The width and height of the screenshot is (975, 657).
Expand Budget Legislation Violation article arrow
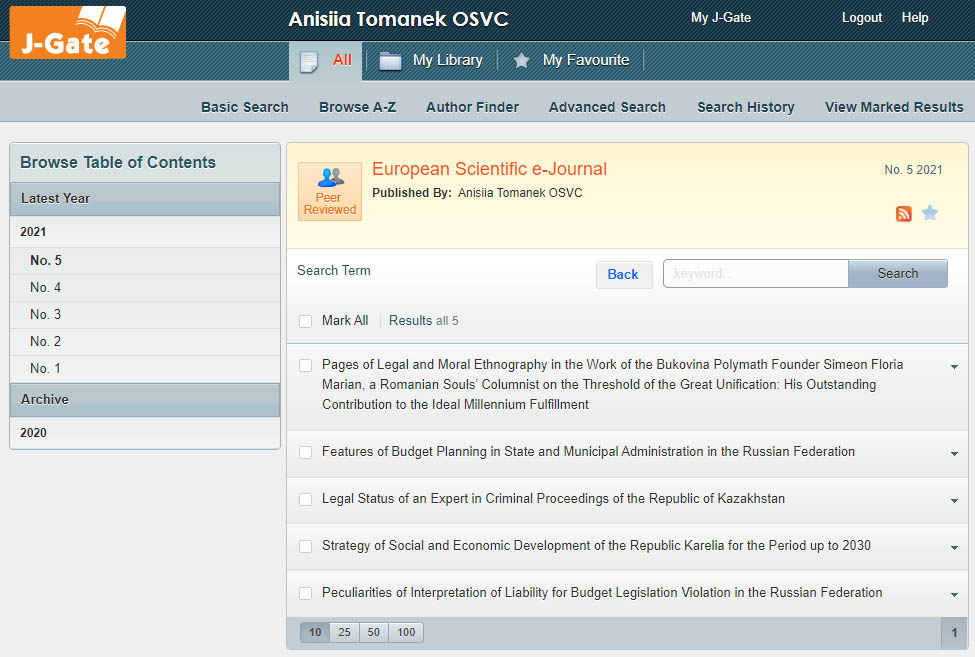(954, 595)
